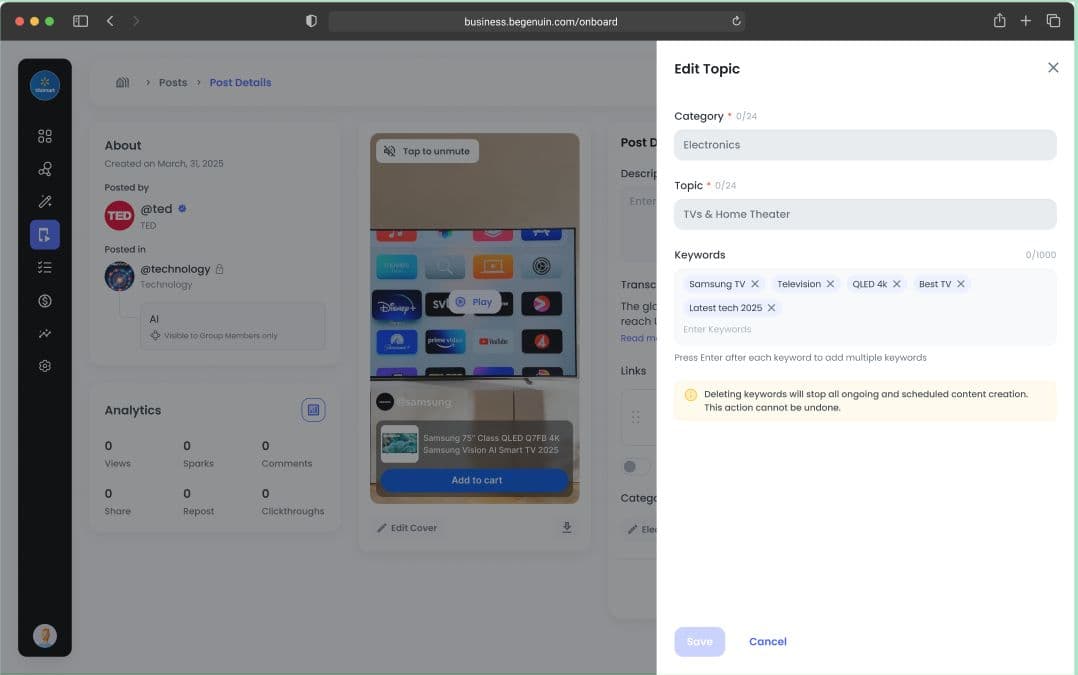This screenshot has width=1078, height=675.
Task: Click the browser address bar
Action: click(537, 21)
